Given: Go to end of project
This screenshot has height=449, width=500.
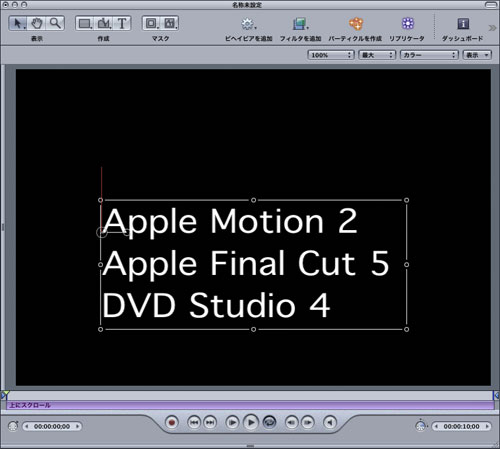Looking at the screenshot, I should (210, 423).
